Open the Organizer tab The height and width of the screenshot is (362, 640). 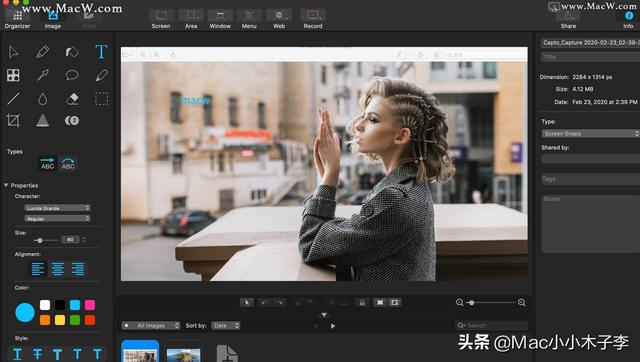[x=17, y=19]
